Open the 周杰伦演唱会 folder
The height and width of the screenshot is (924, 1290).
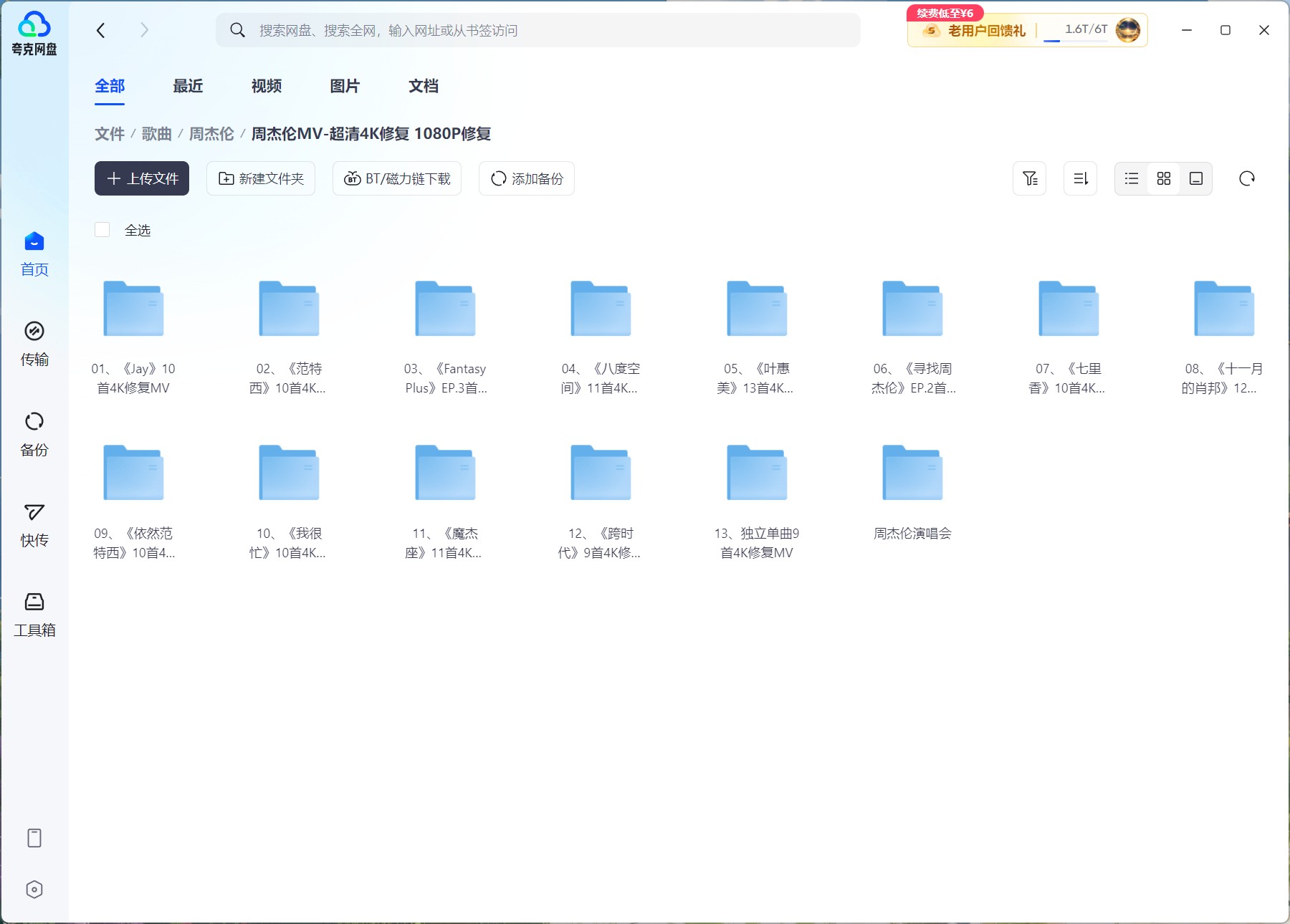pyautogui.click(x=912, y=493)
